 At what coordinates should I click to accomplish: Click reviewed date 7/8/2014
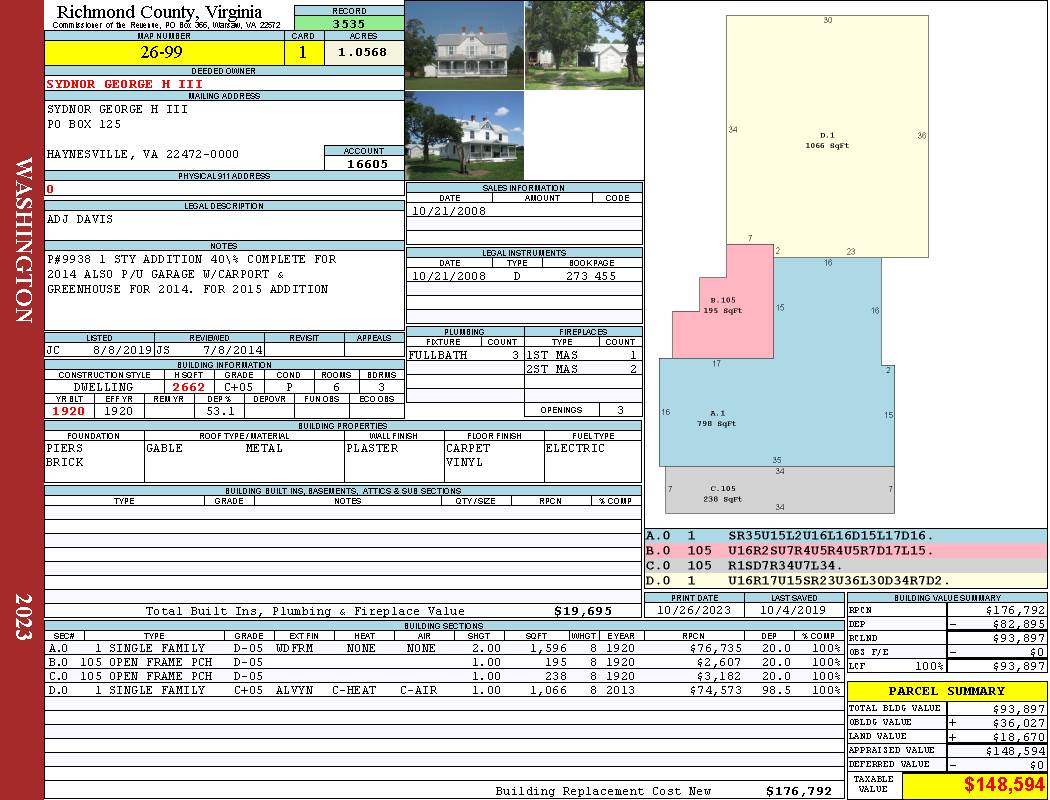(x=232, y=349)
